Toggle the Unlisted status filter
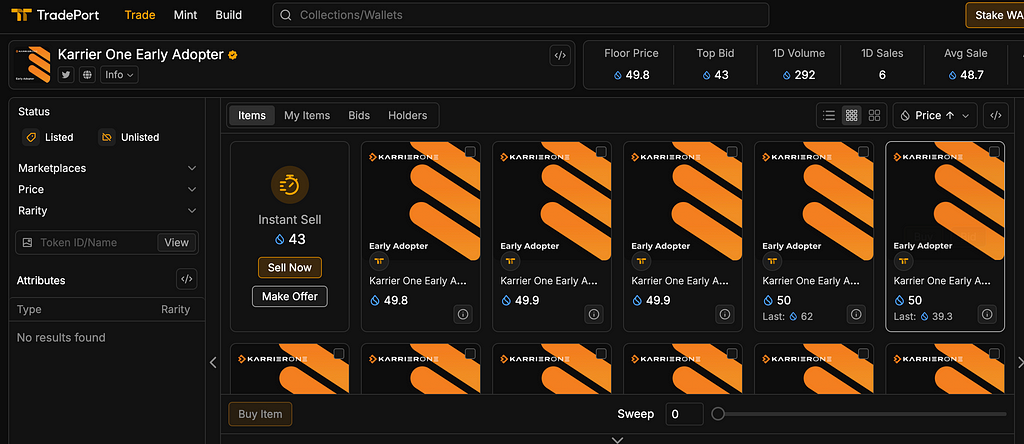 point(129,137)
